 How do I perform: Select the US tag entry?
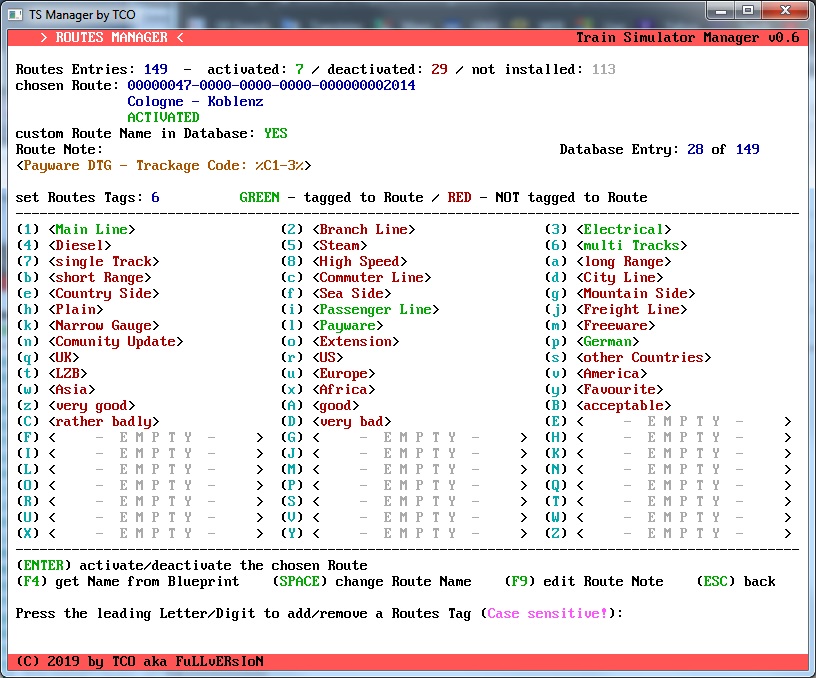312,357
